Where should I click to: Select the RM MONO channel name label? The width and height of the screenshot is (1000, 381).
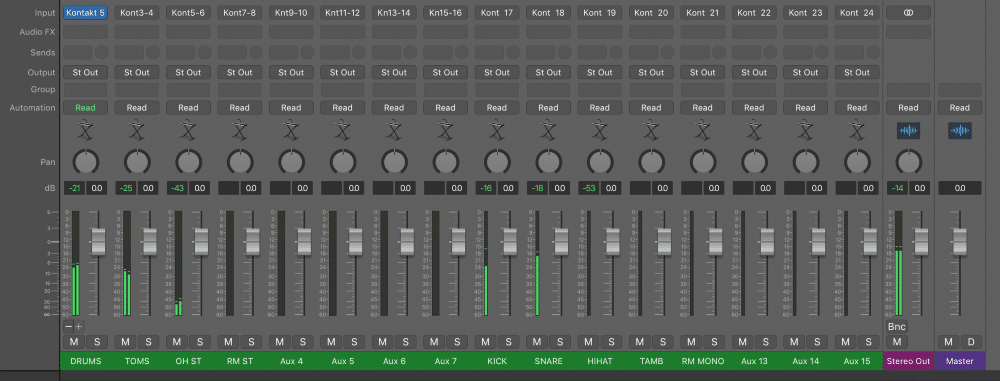[x=702, y=361]
